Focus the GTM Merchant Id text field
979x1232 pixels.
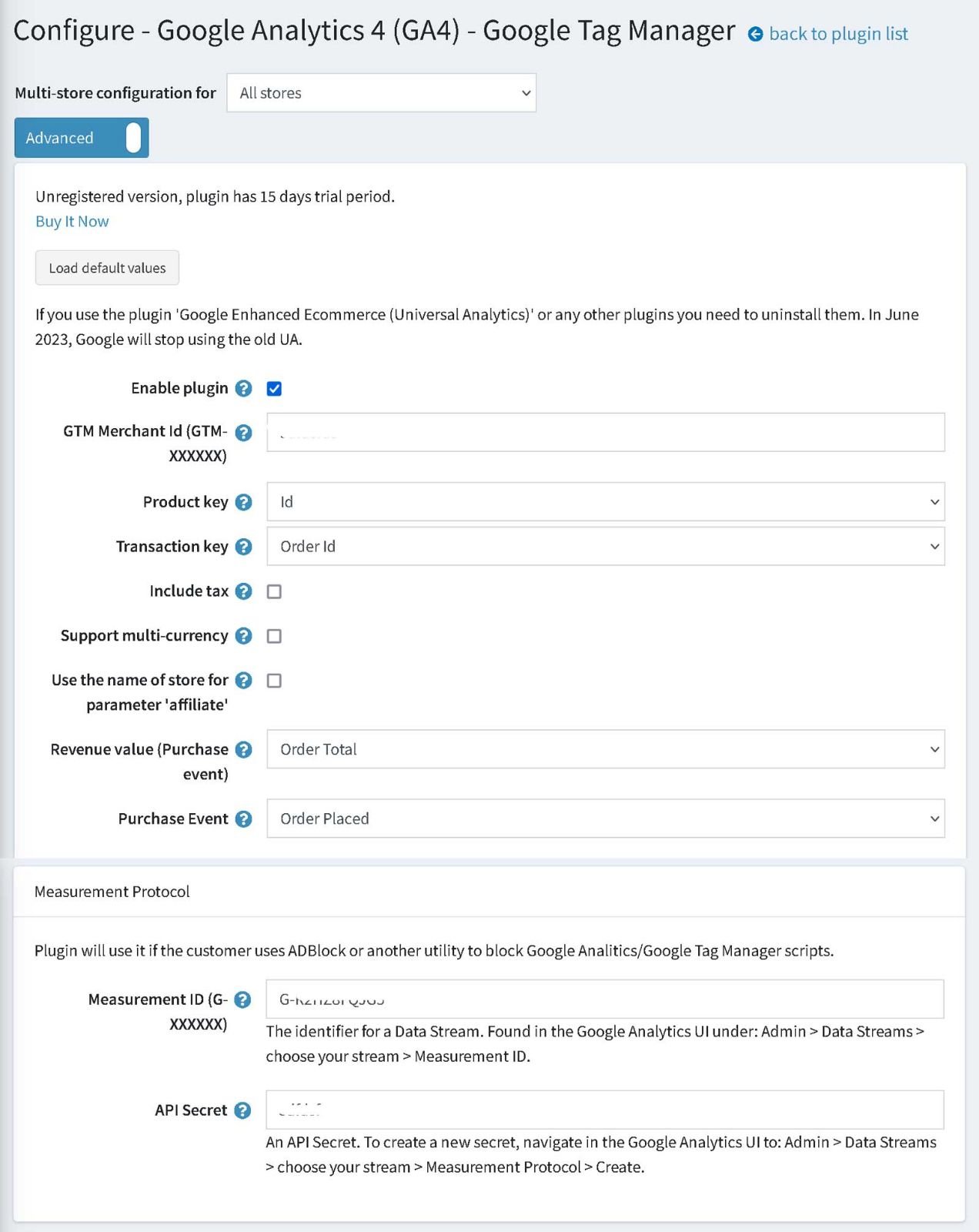[606, 432]
